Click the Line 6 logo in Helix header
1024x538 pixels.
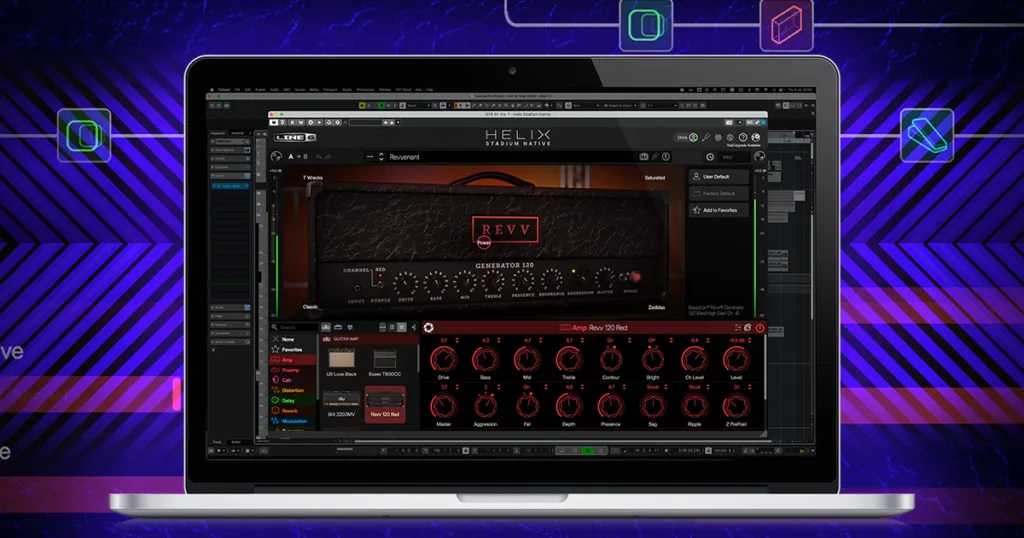click(x=295, y=138)
